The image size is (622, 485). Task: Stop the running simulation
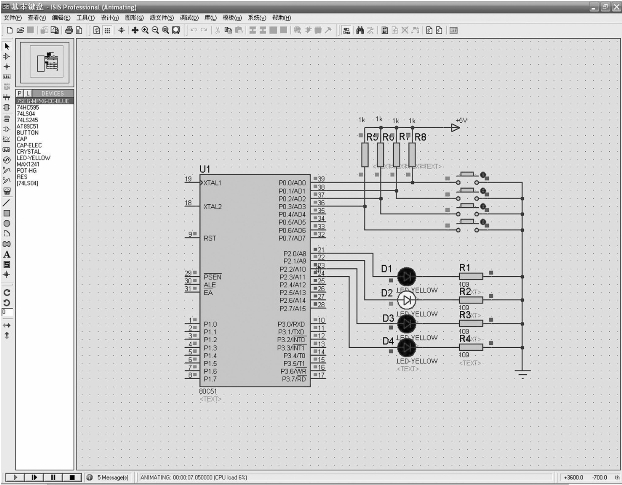coord(72,478)
